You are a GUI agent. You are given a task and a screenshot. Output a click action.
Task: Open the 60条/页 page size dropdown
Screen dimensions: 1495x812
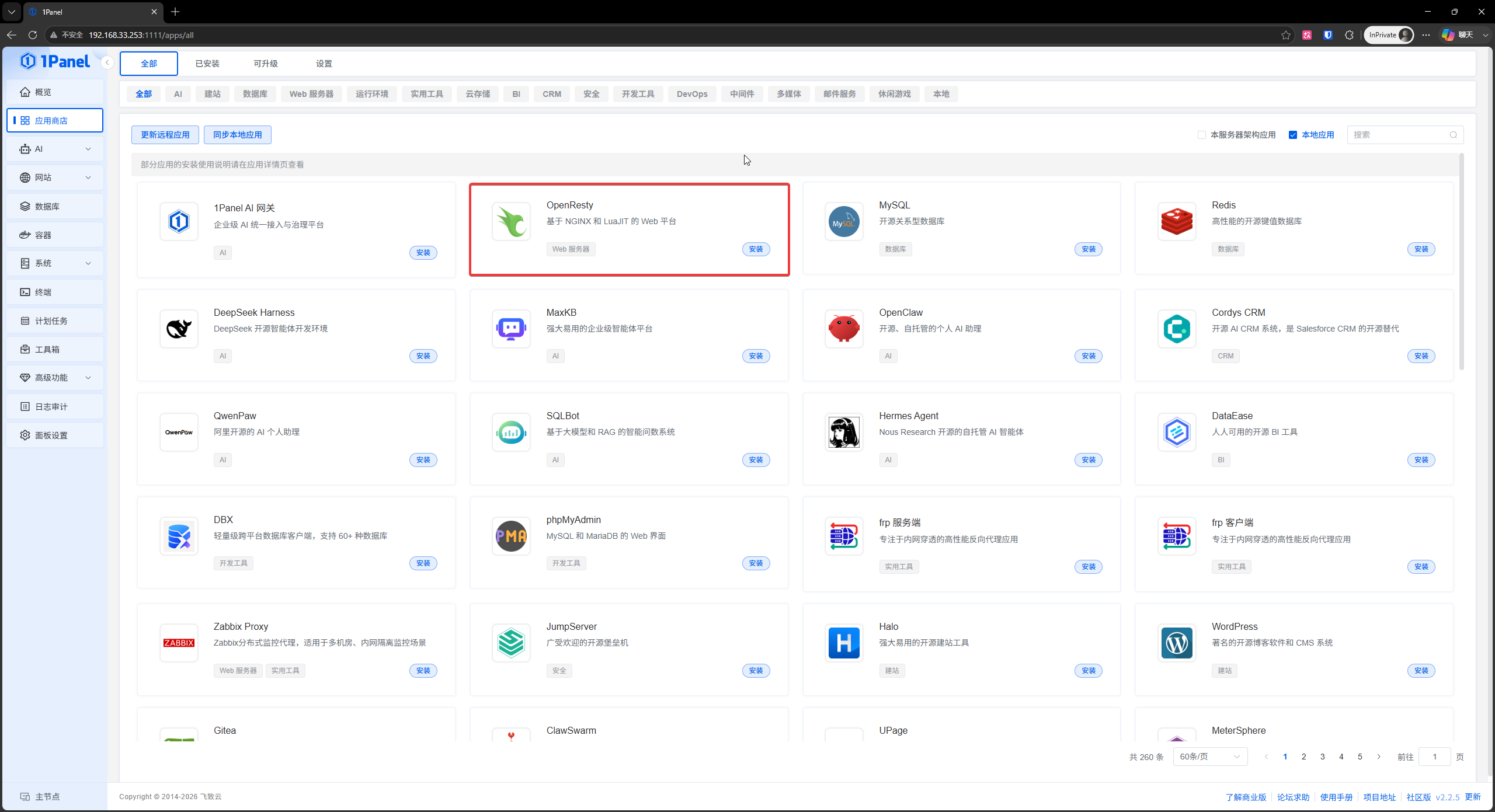click(x=1210, y=757)
